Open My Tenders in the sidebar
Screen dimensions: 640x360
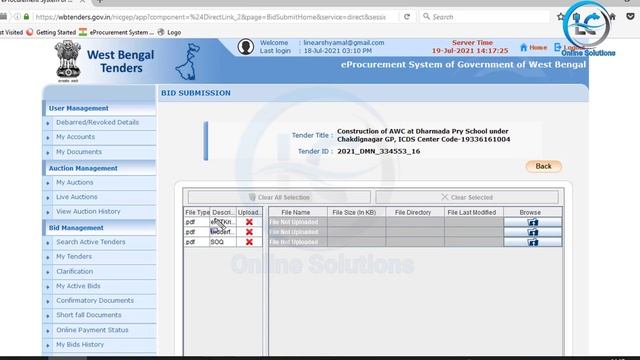[x=74, y=256]
